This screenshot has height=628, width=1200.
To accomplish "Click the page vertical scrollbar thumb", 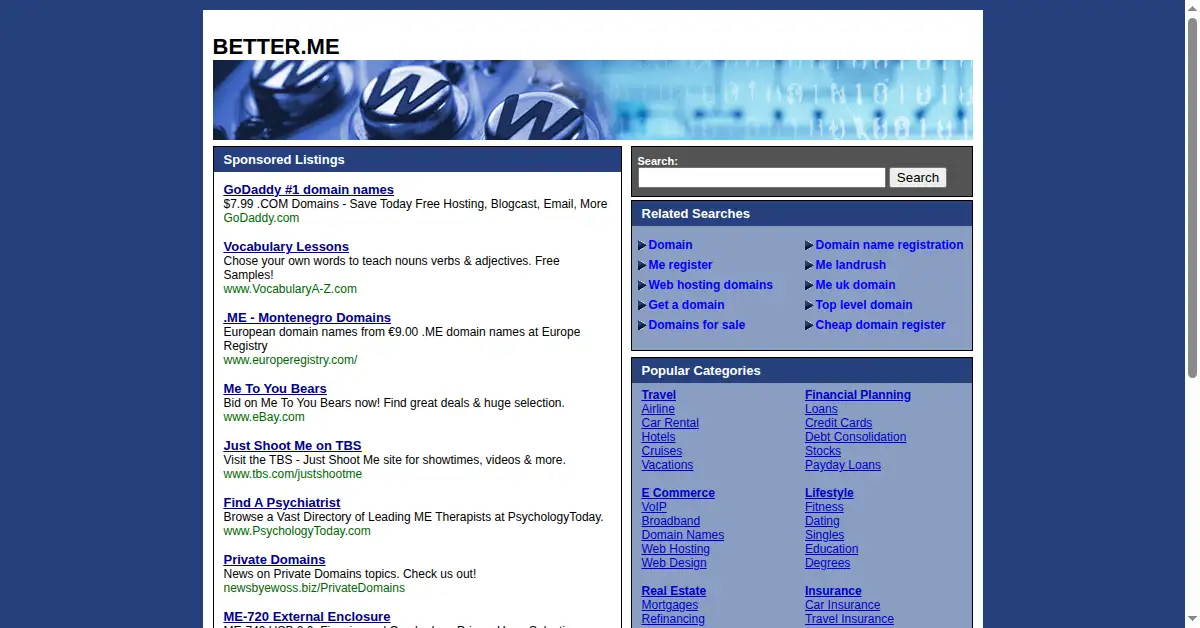I will click(1192, 198).
